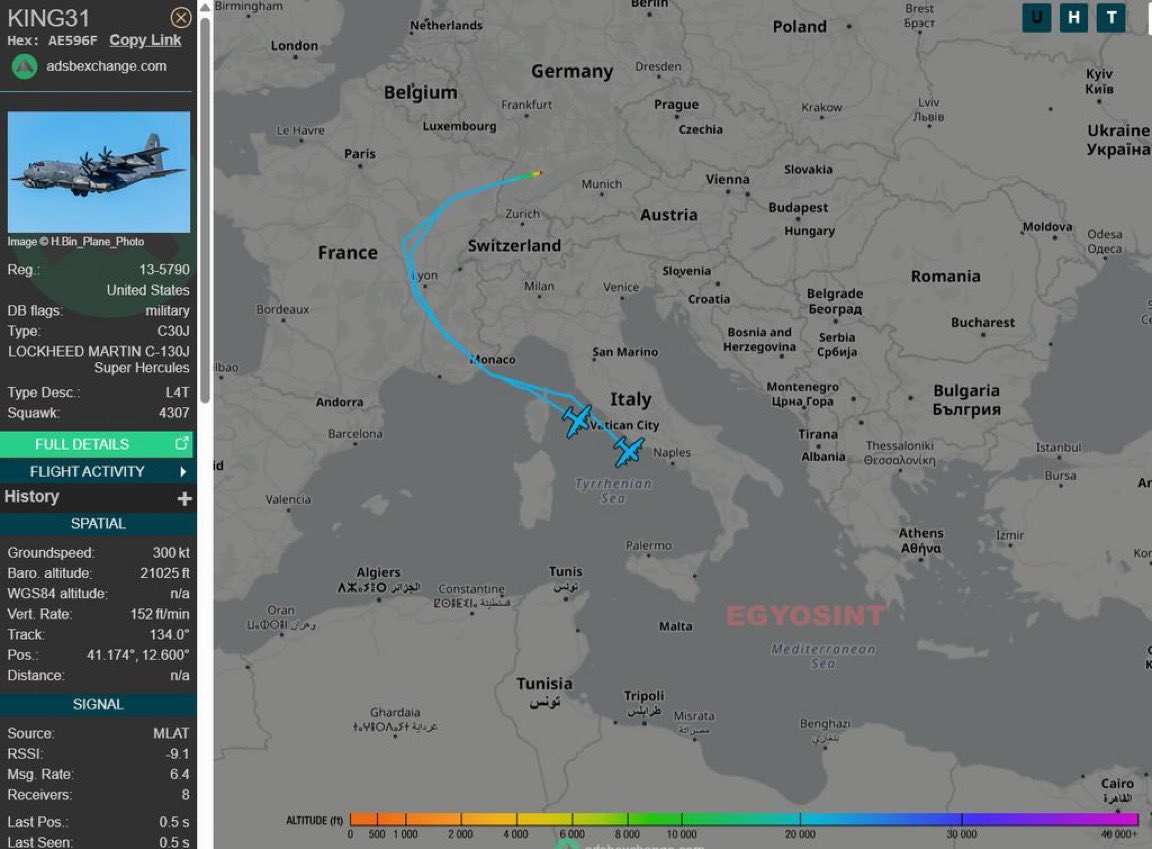The height and width of the screenshot is (849, 1152).
Task: Click the Hex AE596F value
Action: pos(72,40)
